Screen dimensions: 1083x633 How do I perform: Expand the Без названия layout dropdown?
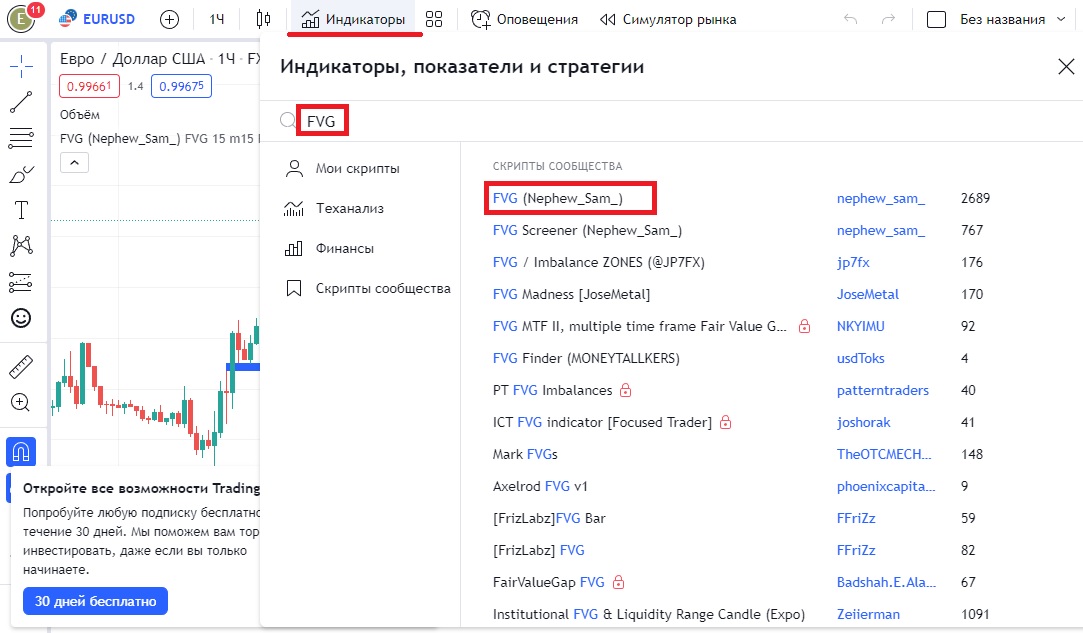(1013, 19)
